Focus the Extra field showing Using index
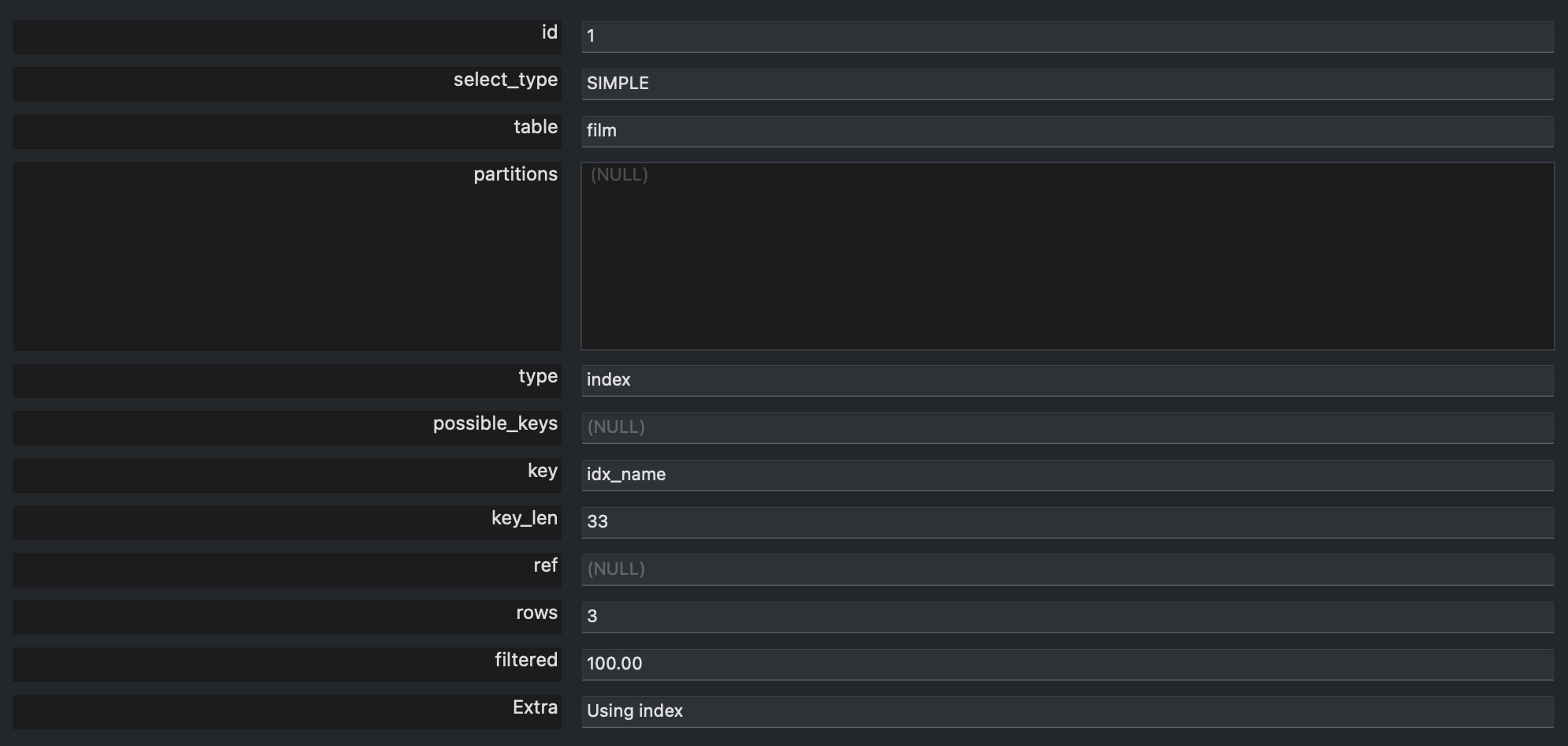 coord(1066,711)
